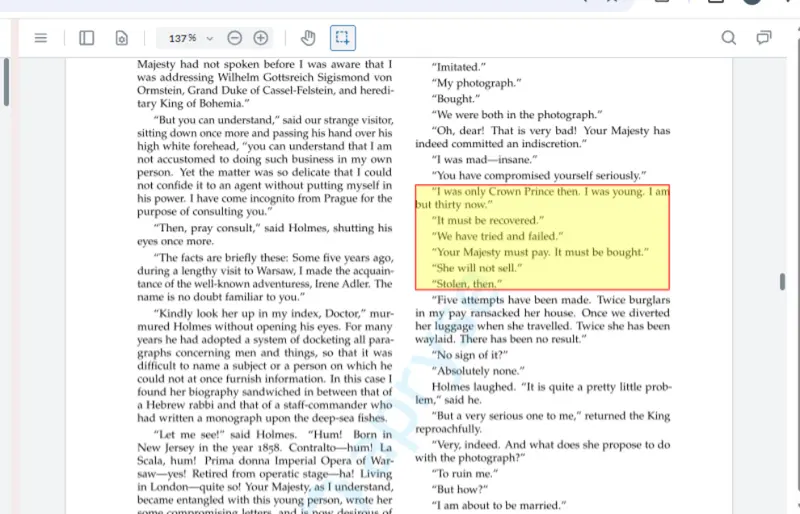Open the search magnifier icon
The image size is (800, 514).
(x=729, y=38)
